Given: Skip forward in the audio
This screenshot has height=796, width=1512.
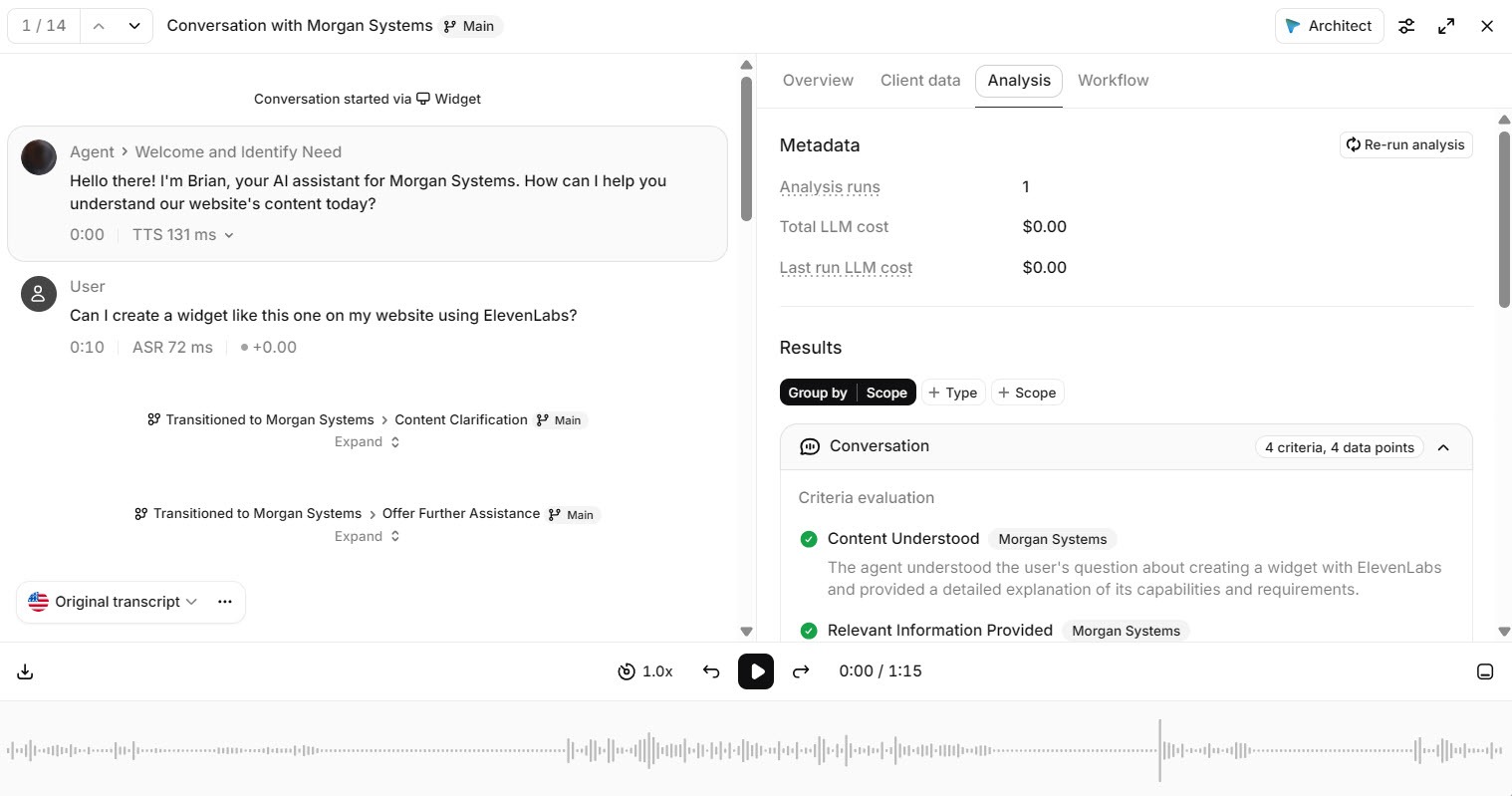Looking at the screenshot, I should (x=801, y=671).
